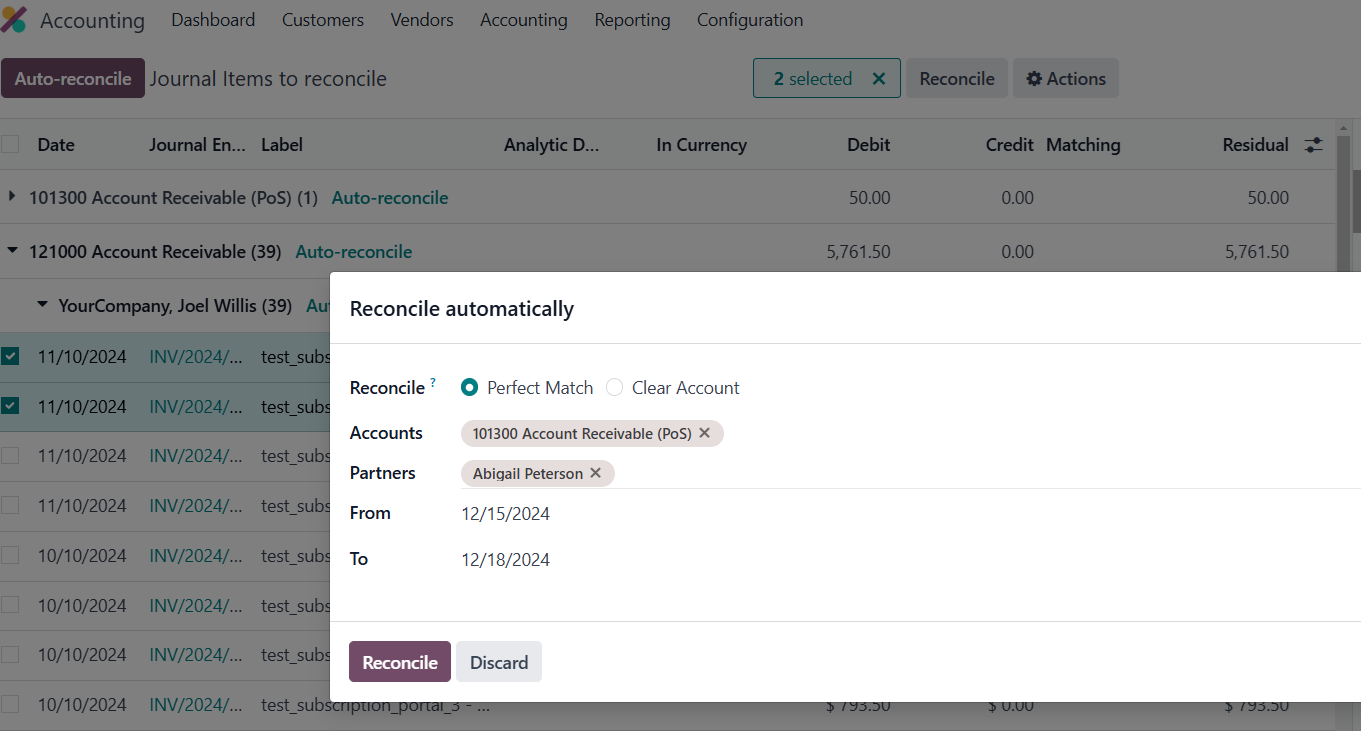The width and height of the screenshot is (1366, 731).
Task: Expand the 101300 Account Receivable (PoS) group
Action: click(12, 197)
